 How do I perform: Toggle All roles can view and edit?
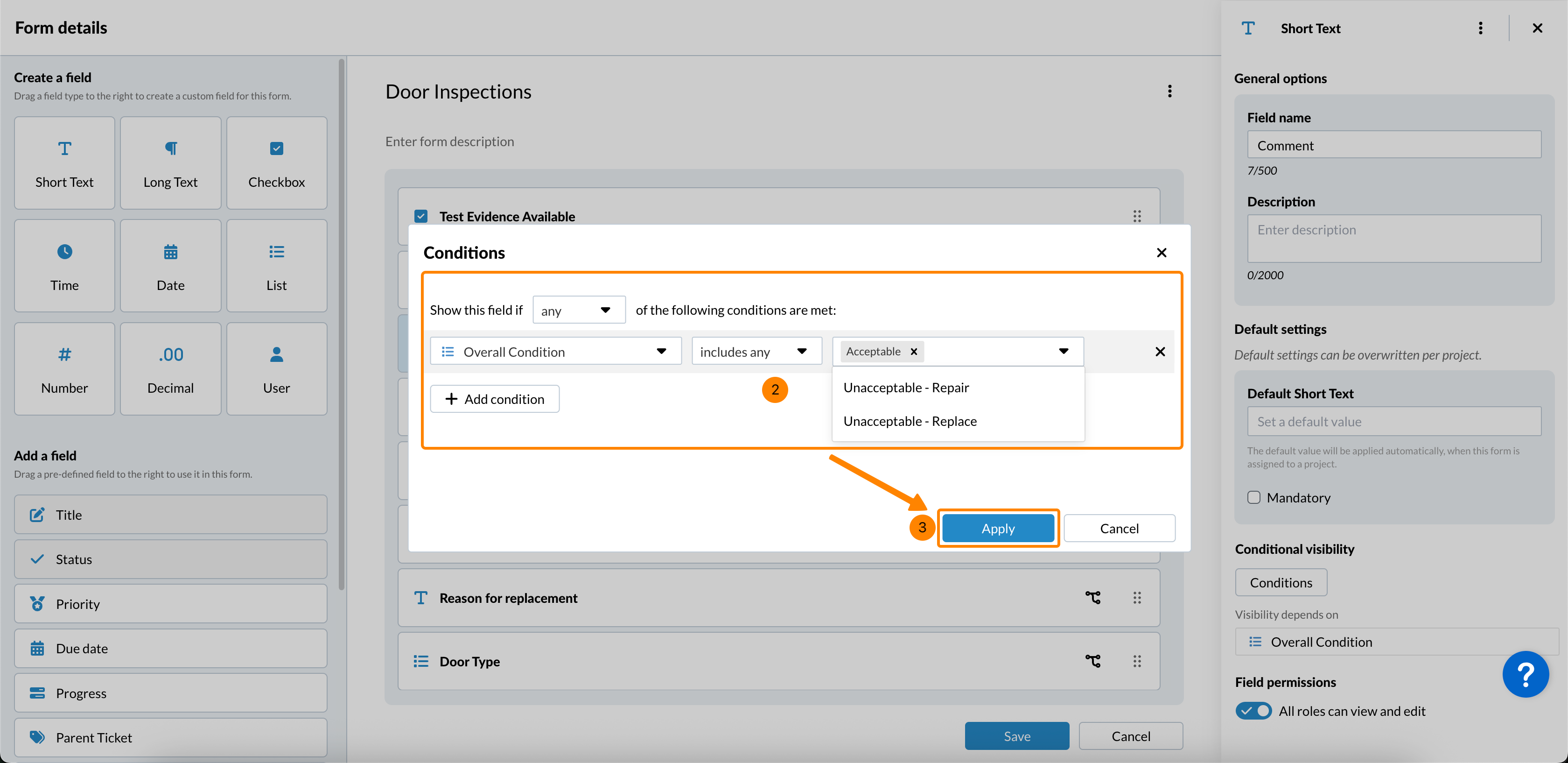1253,711
